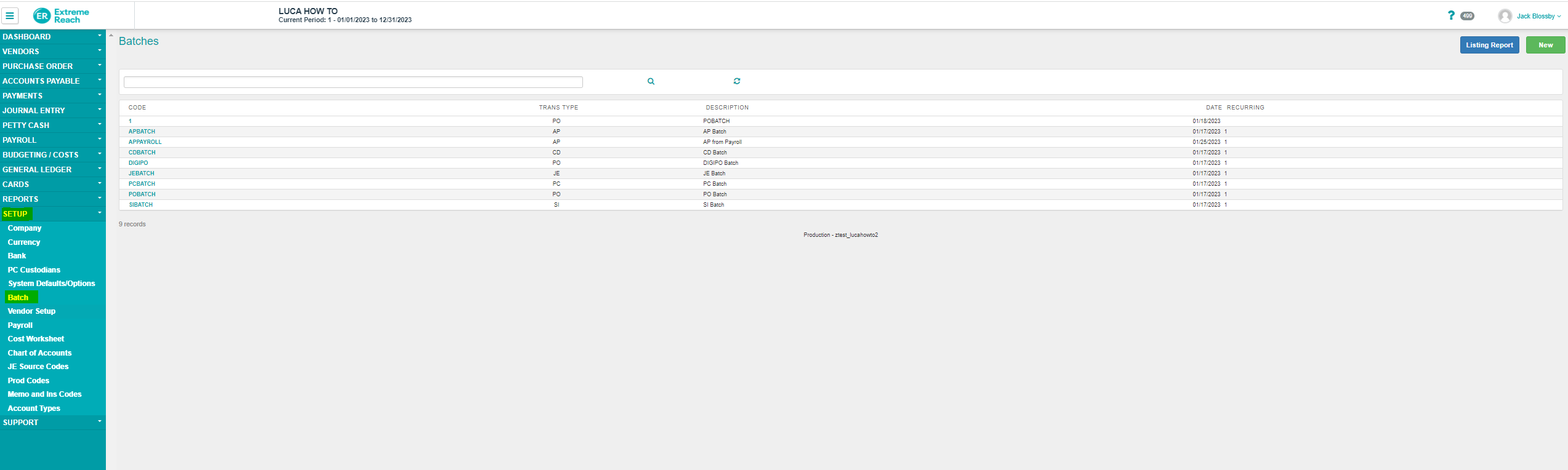Open Vendor Setup submenu item
Image resolution: width=1568 pixels, height=470 pixels.
coord(31,311)
